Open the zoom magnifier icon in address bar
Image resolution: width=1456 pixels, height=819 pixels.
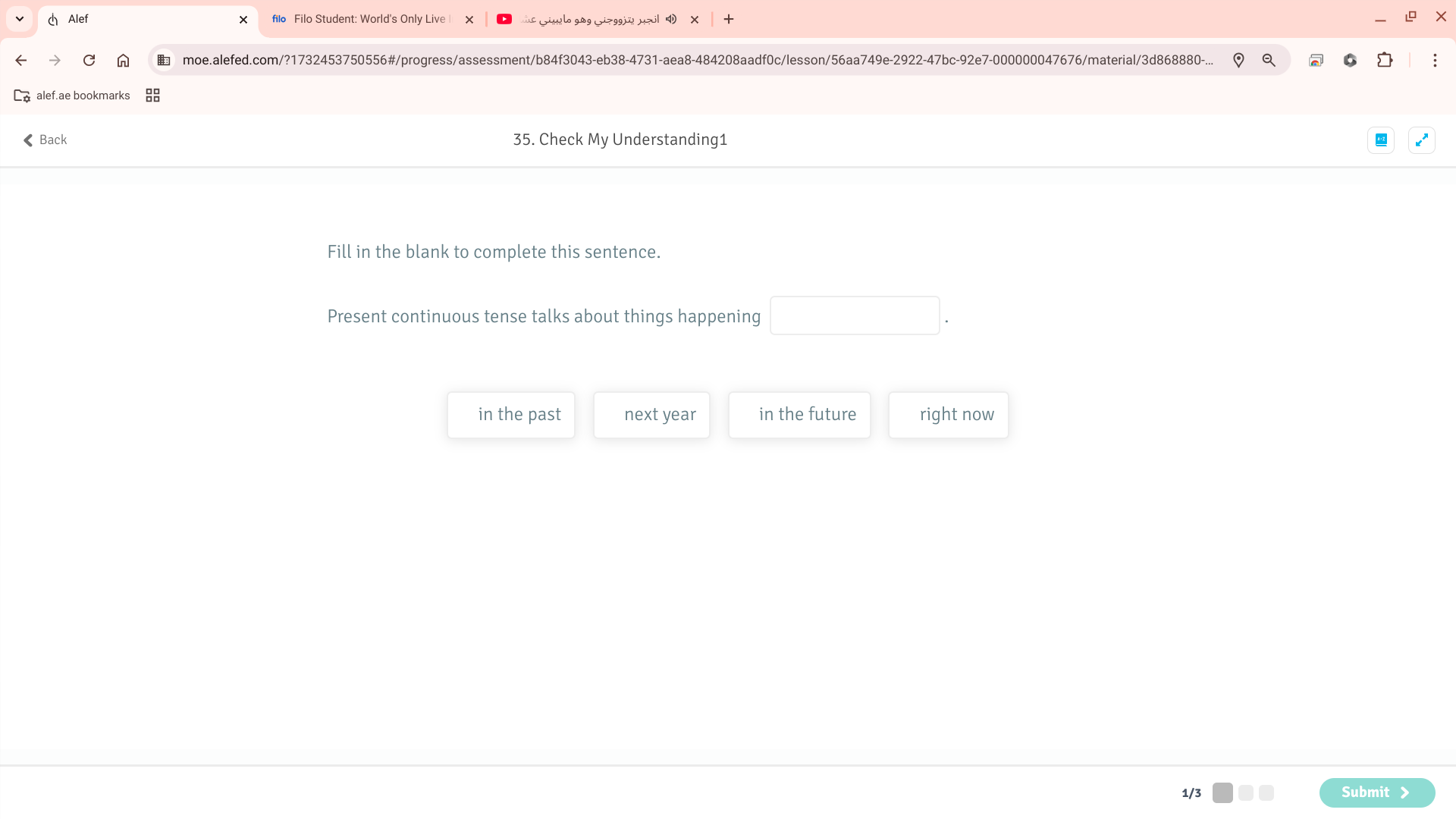(1269, 60)
